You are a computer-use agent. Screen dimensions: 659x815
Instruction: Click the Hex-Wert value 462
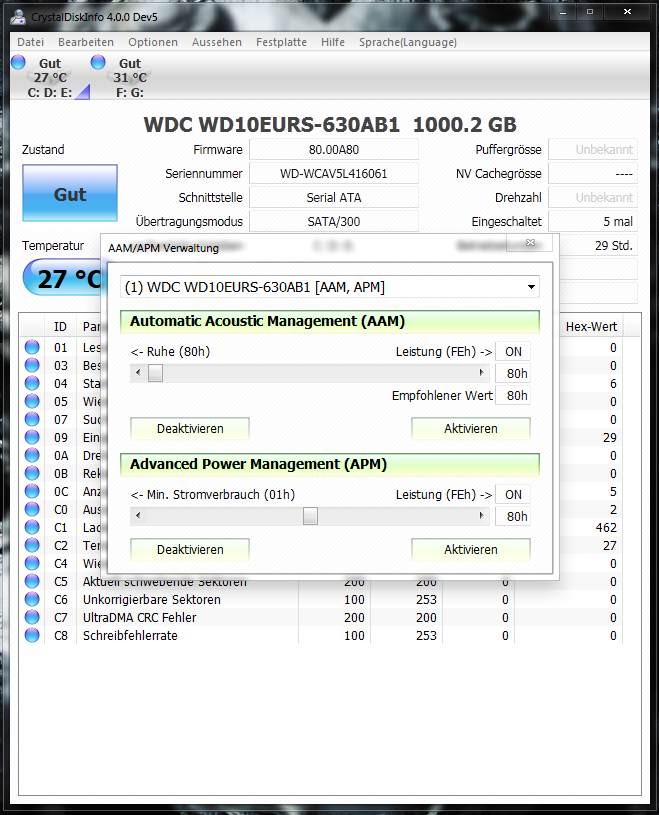coord(606,528)
